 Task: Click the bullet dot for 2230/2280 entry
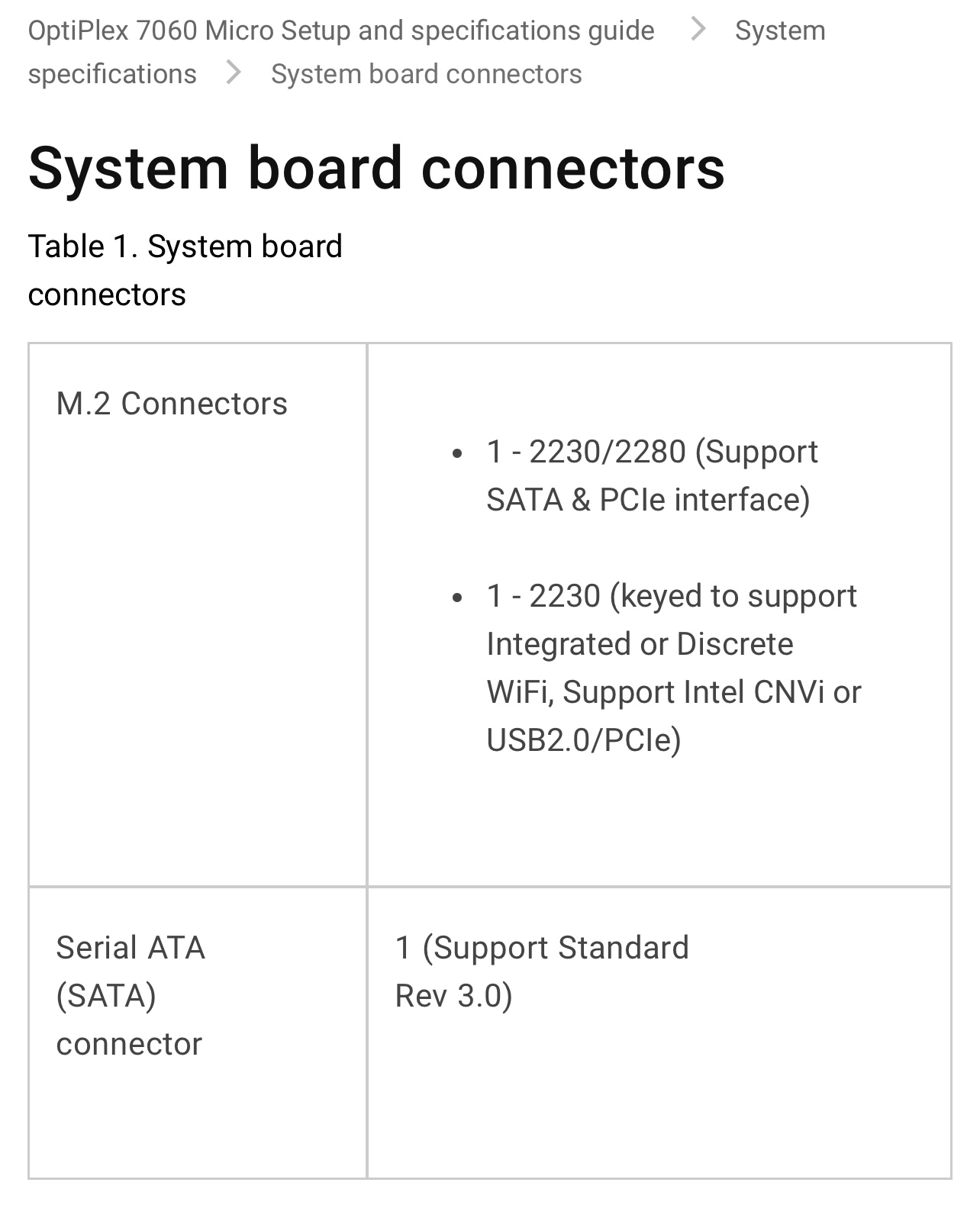(457, 453)
